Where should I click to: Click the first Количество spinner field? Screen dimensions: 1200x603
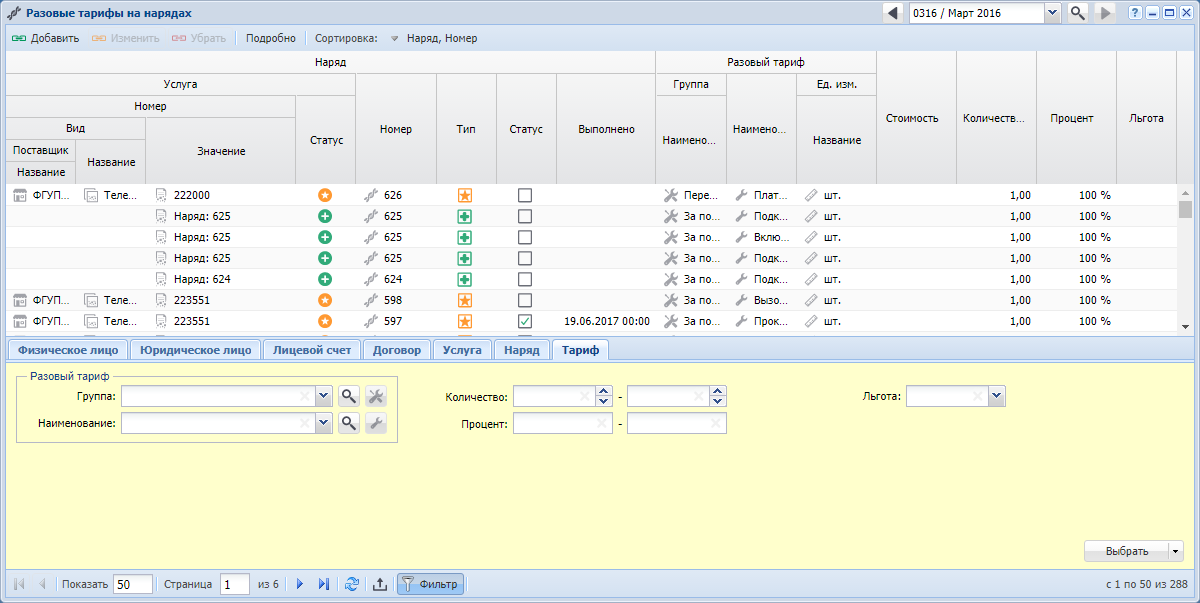point(554,397)
